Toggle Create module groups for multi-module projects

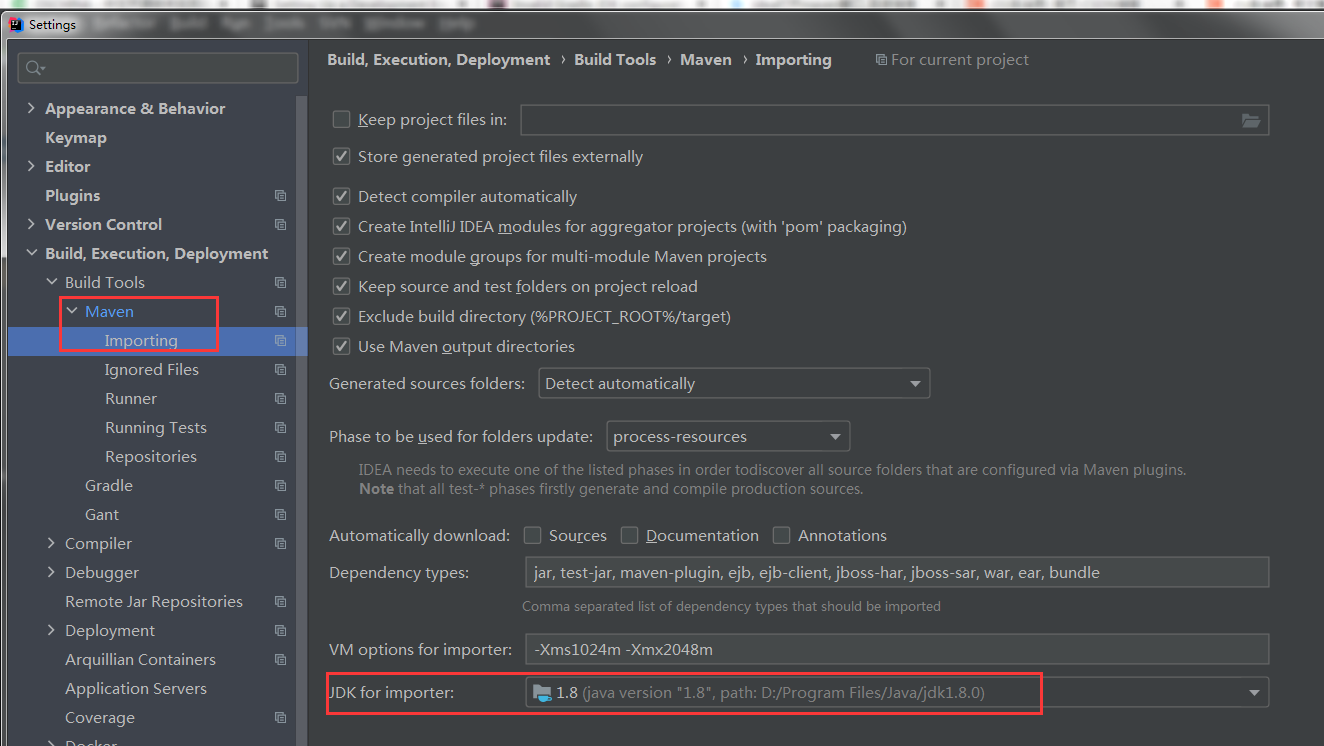[x=342, y=257]
